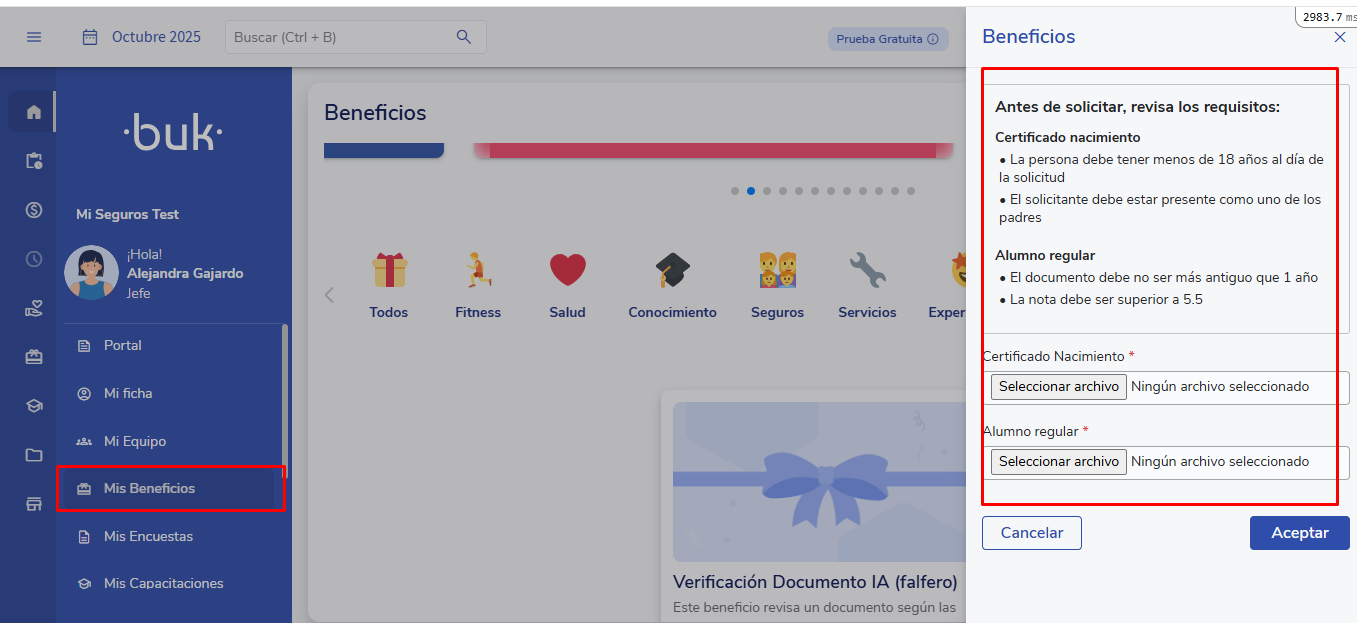Close the Beneficios side panel
The width and height of the screenshot is (1357, 623).
coord(1340,37)
